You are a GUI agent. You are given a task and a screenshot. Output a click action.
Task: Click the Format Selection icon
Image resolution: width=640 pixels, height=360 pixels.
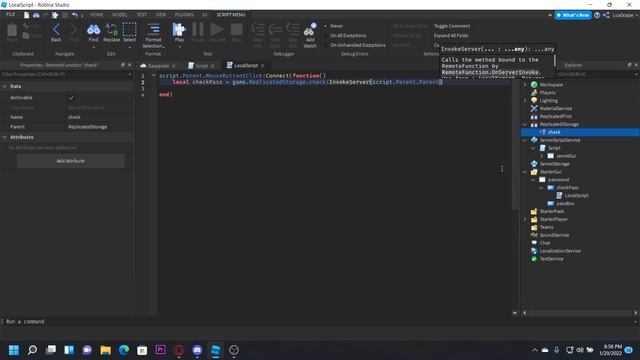pyautogui.click(x=153, y=29)
